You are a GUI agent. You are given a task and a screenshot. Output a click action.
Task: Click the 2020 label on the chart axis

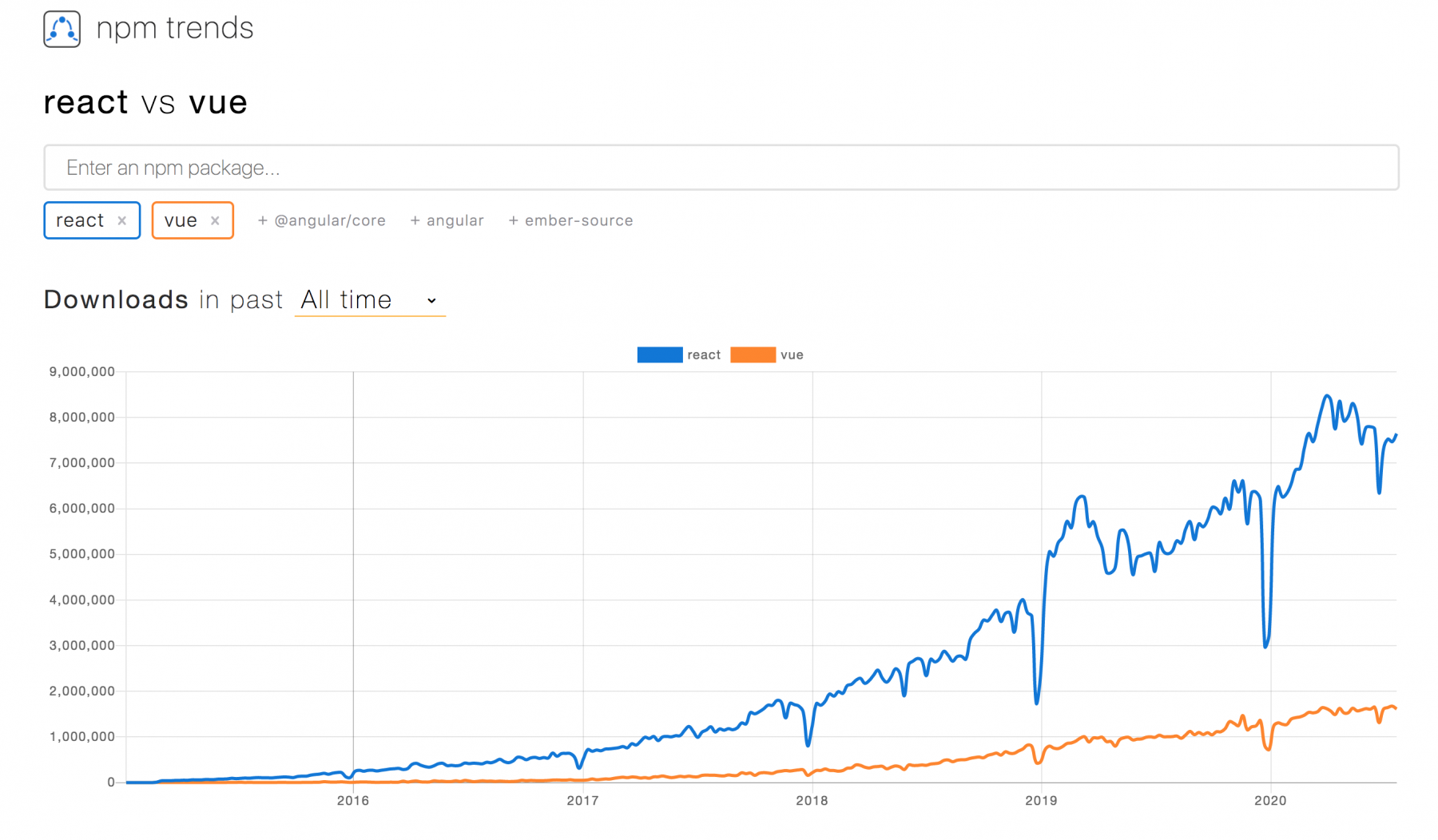[x=1270, y=801]
